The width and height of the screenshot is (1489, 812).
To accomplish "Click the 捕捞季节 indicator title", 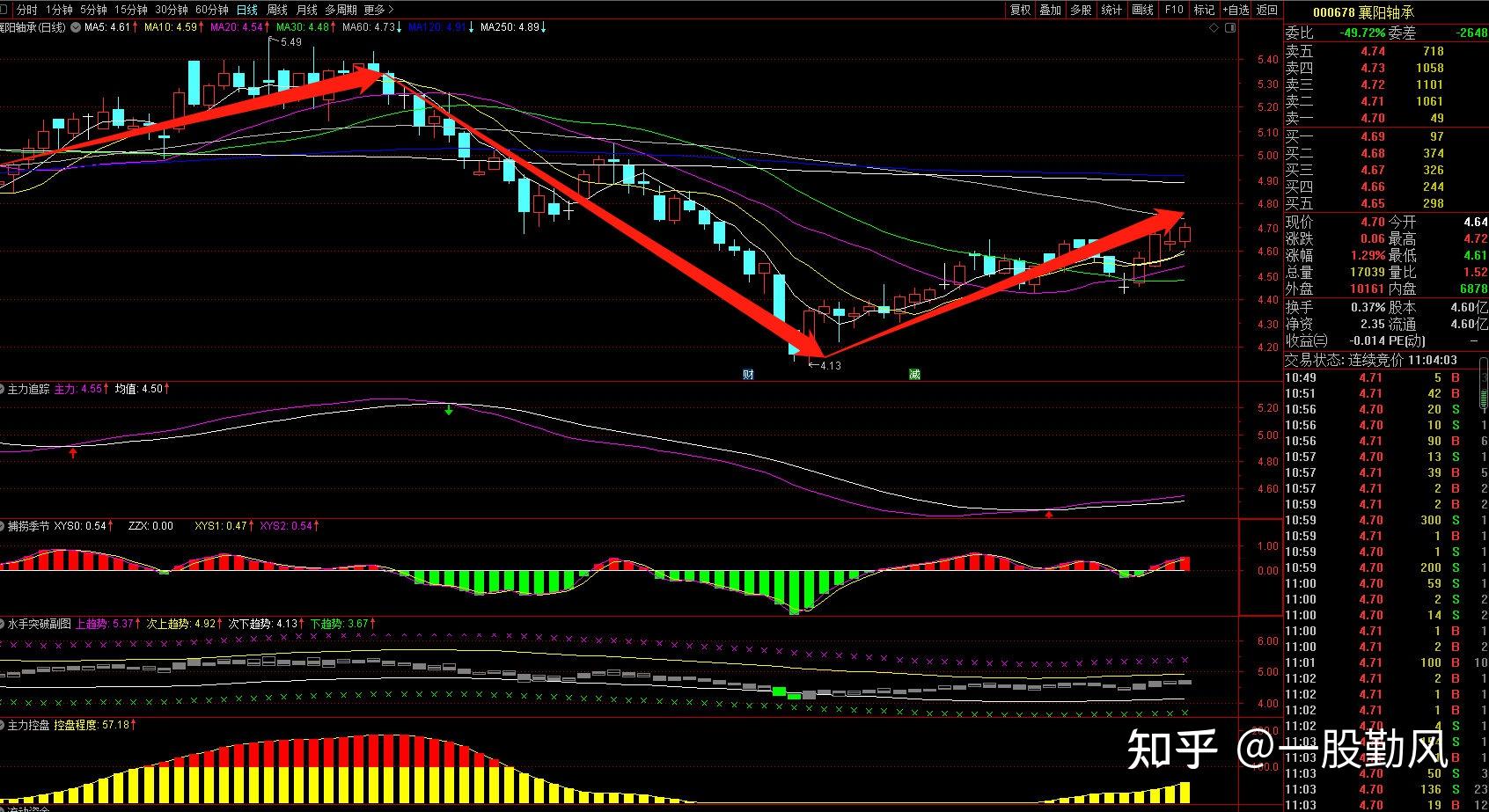I will pyautogui.click(x=29, y=526).
